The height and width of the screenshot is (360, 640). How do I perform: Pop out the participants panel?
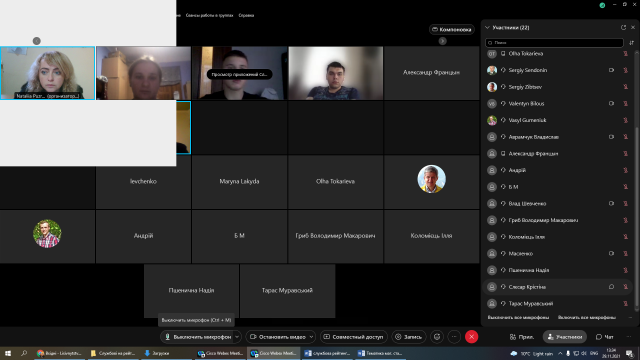[x=623, y=27]
